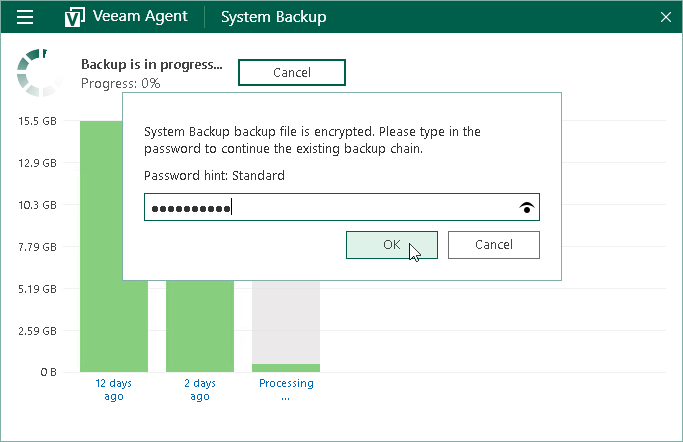Click the 15.5 GB axis label

point(37,121)
